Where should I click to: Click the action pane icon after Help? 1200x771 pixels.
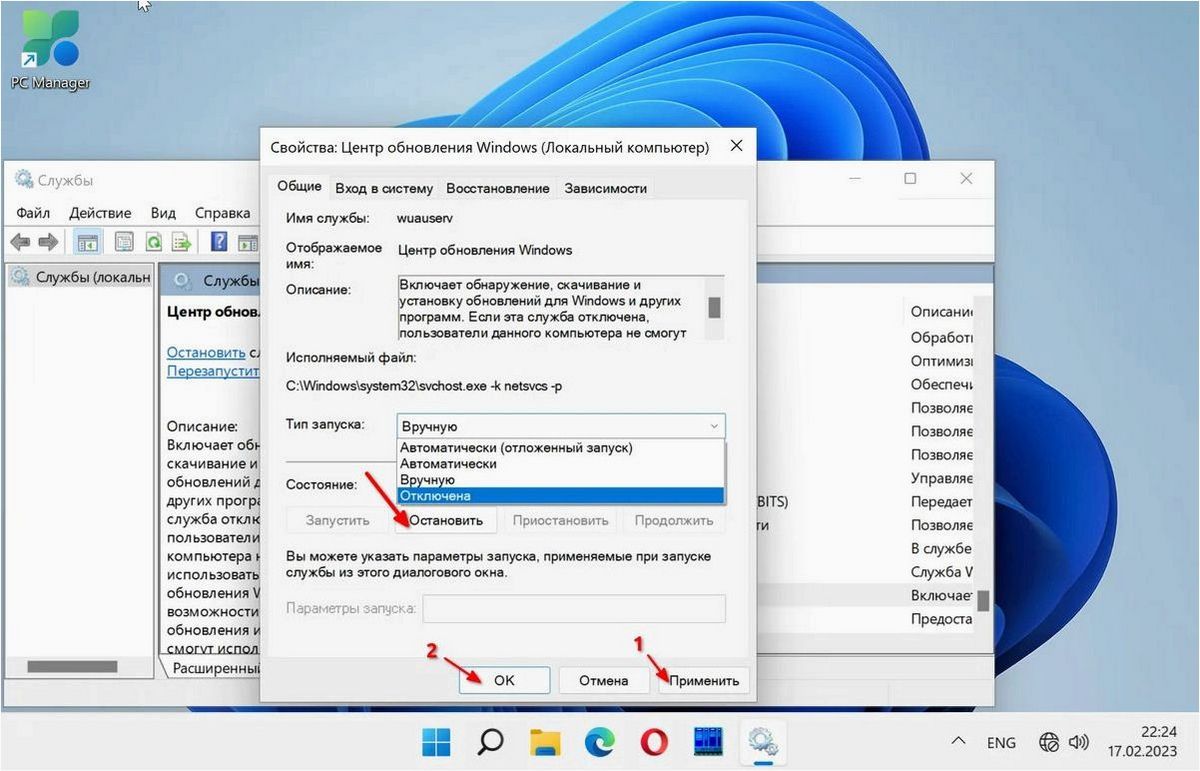pos(247,242)
